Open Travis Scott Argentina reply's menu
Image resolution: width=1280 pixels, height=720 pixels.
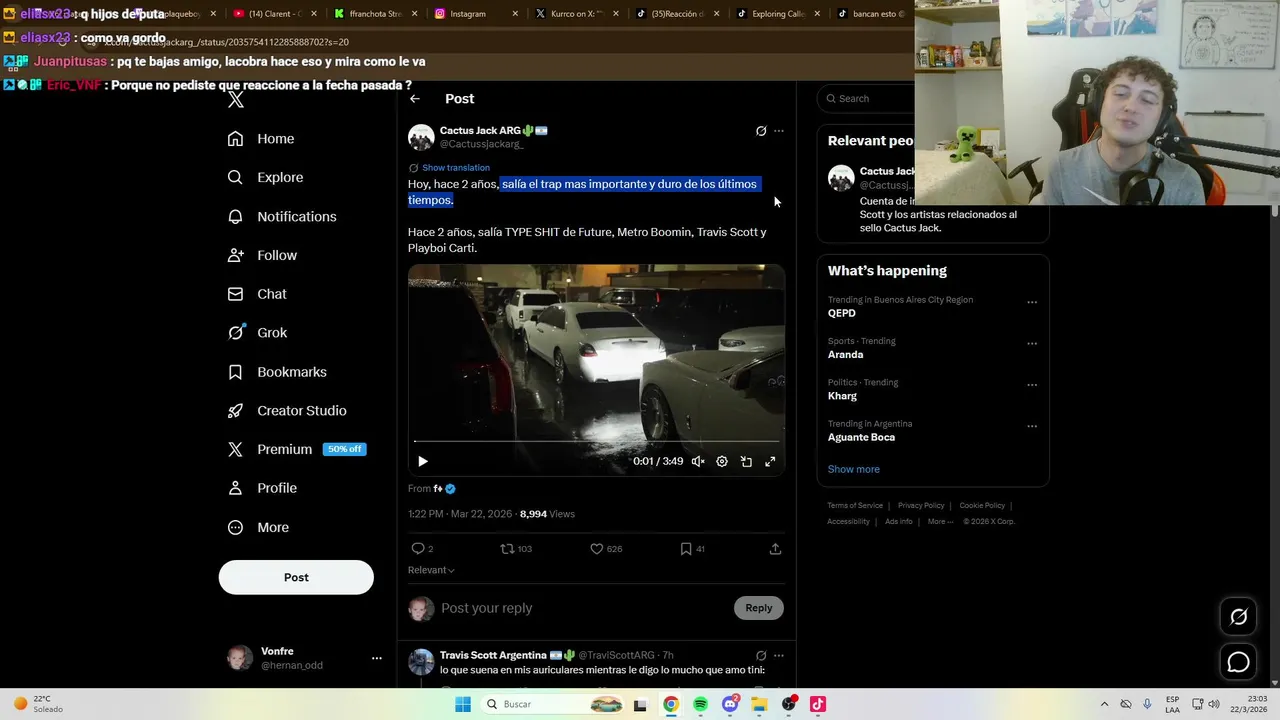(779, 656)
